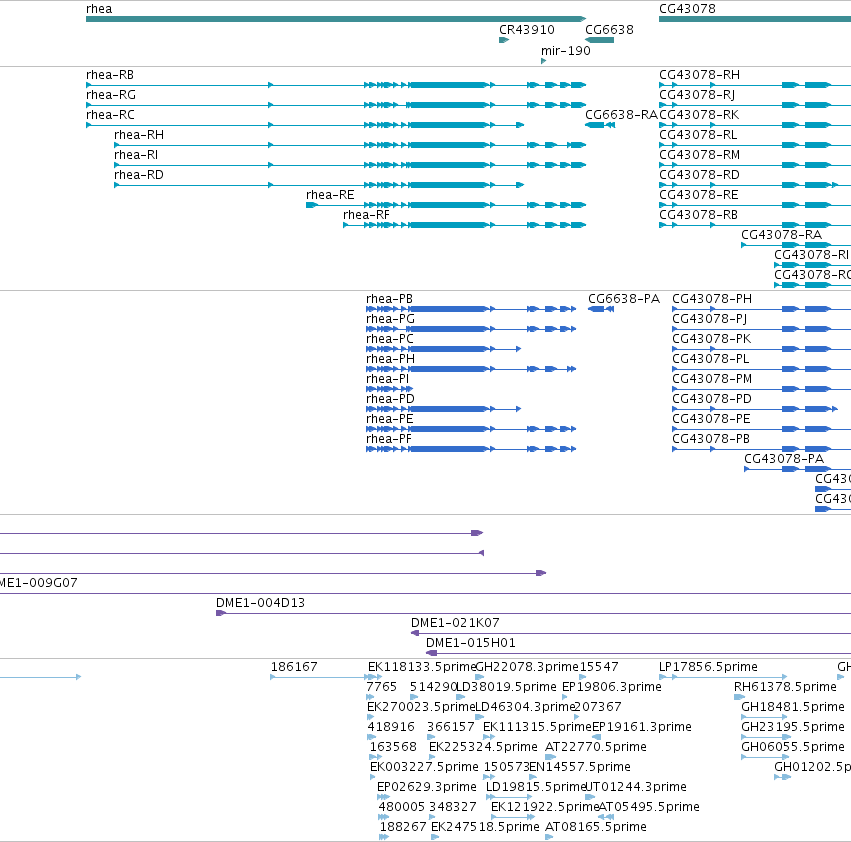The width and height of the screenshot is (851, 842).
Task: Select protein label CG43078-PA
Action: click(784, 459)
